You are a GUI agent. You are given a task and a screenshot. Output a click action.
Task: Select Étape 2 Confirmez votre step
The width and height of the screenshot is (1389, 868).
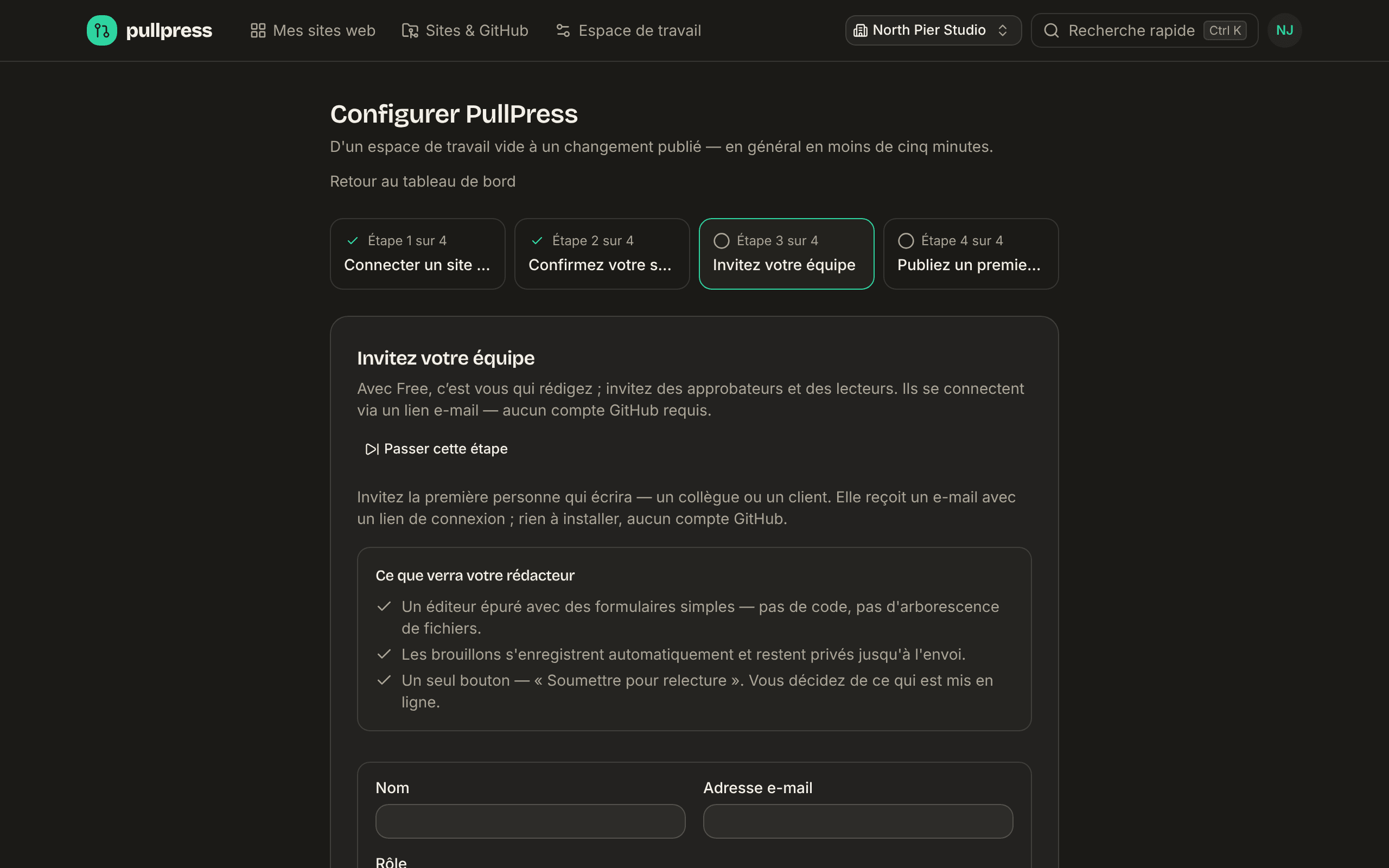602,254
